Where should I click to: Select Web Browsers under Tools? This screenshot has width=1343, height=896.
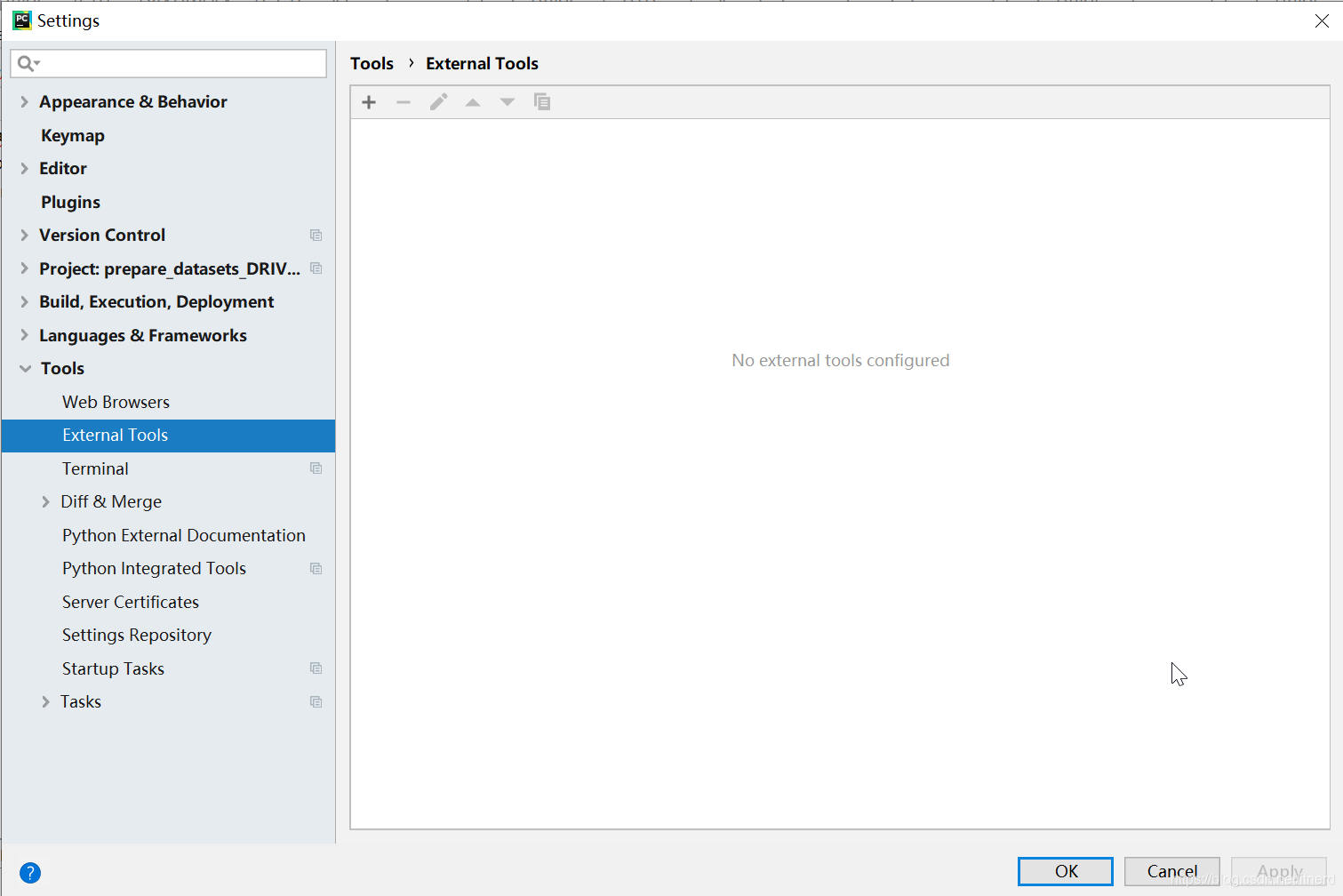pyautogui.click(x=116, y=402)
